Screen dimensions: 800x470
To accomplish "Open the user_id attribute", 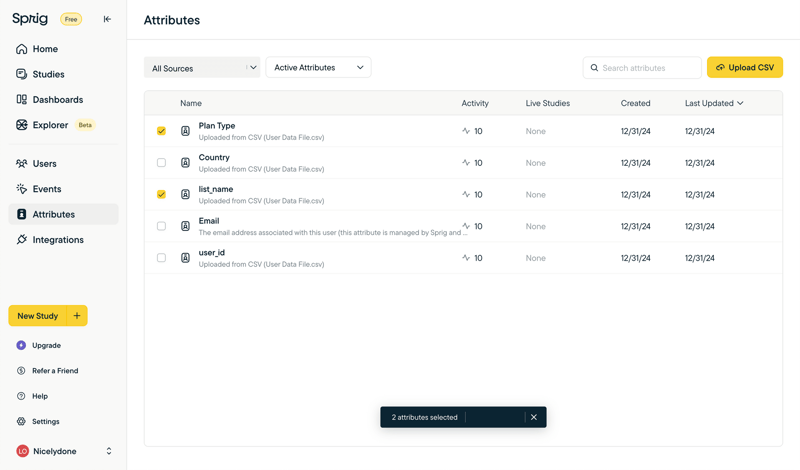I will [x=212, y=252].
